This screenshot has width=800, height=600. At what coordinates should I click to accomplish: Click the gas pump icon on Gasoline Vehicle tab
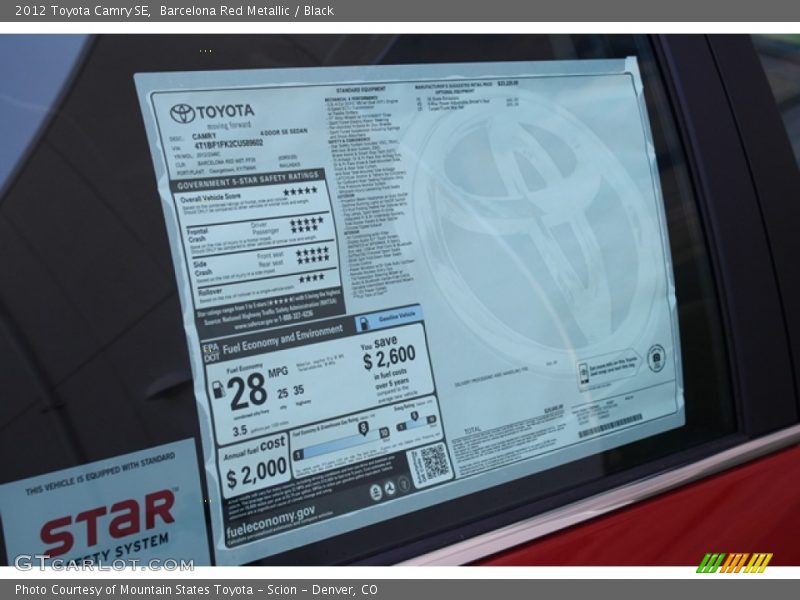click(x=364, y=325)
